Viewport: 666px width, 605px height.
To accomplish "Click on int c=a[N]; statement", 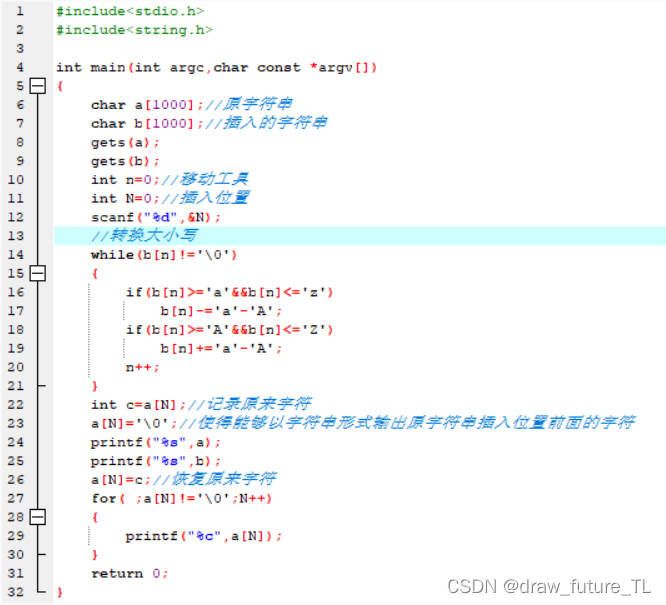I will point(138,404).
